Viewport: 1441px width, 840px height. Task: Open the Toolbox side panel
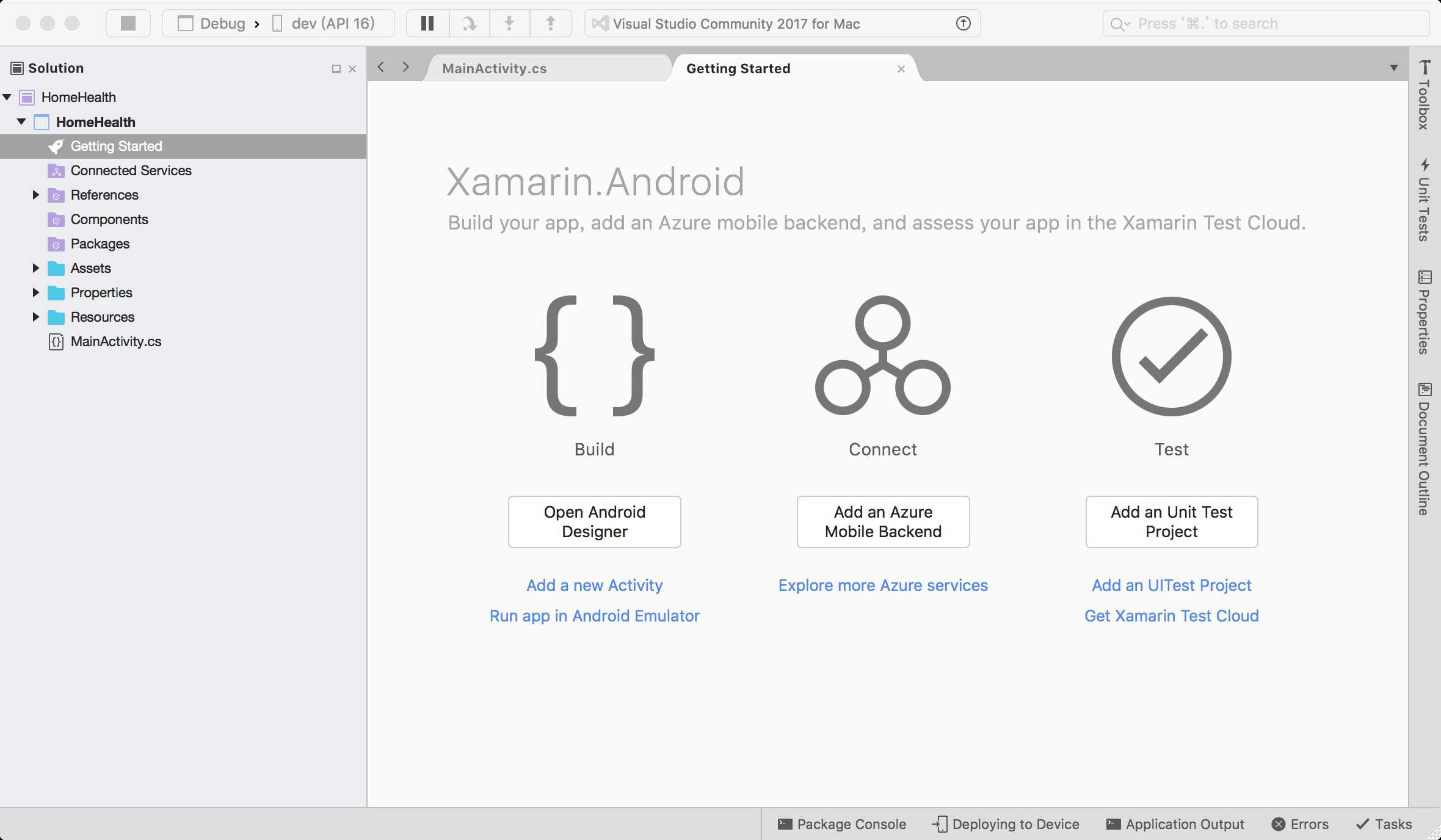[1425, 95]
